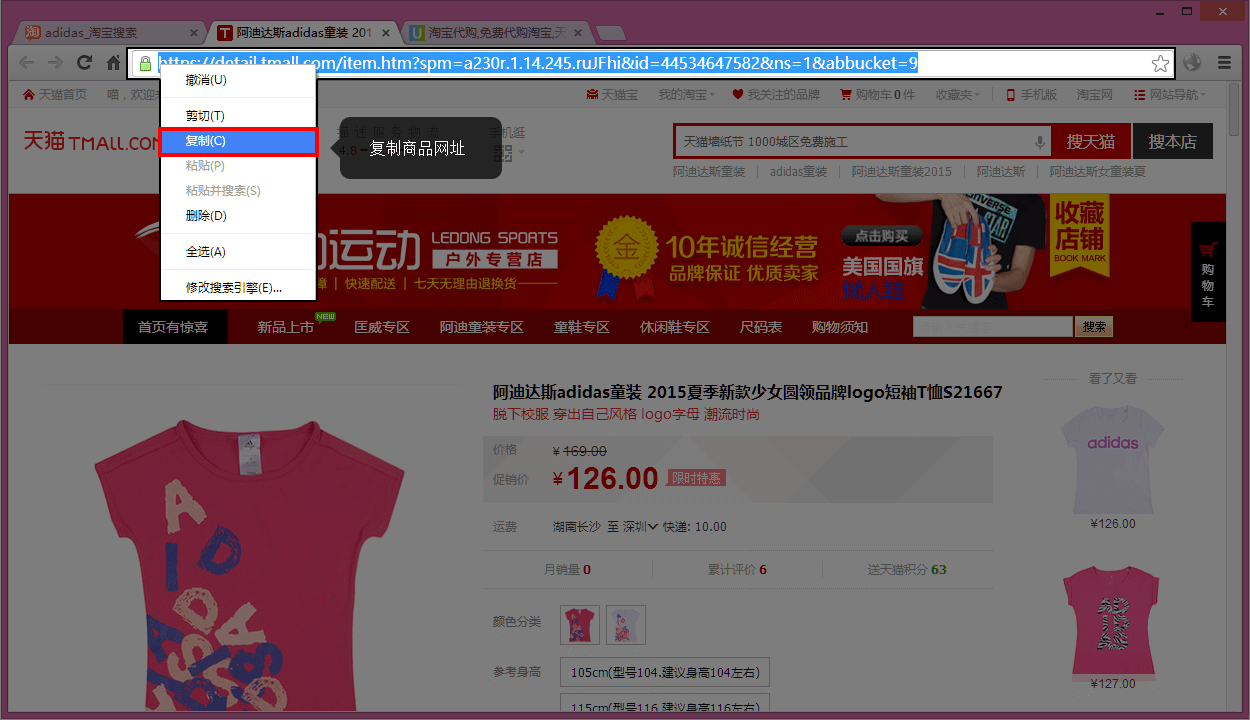Choose 复制(C) from the context menu
This screenshot has width=1250, height=720.
pos(238,141)
